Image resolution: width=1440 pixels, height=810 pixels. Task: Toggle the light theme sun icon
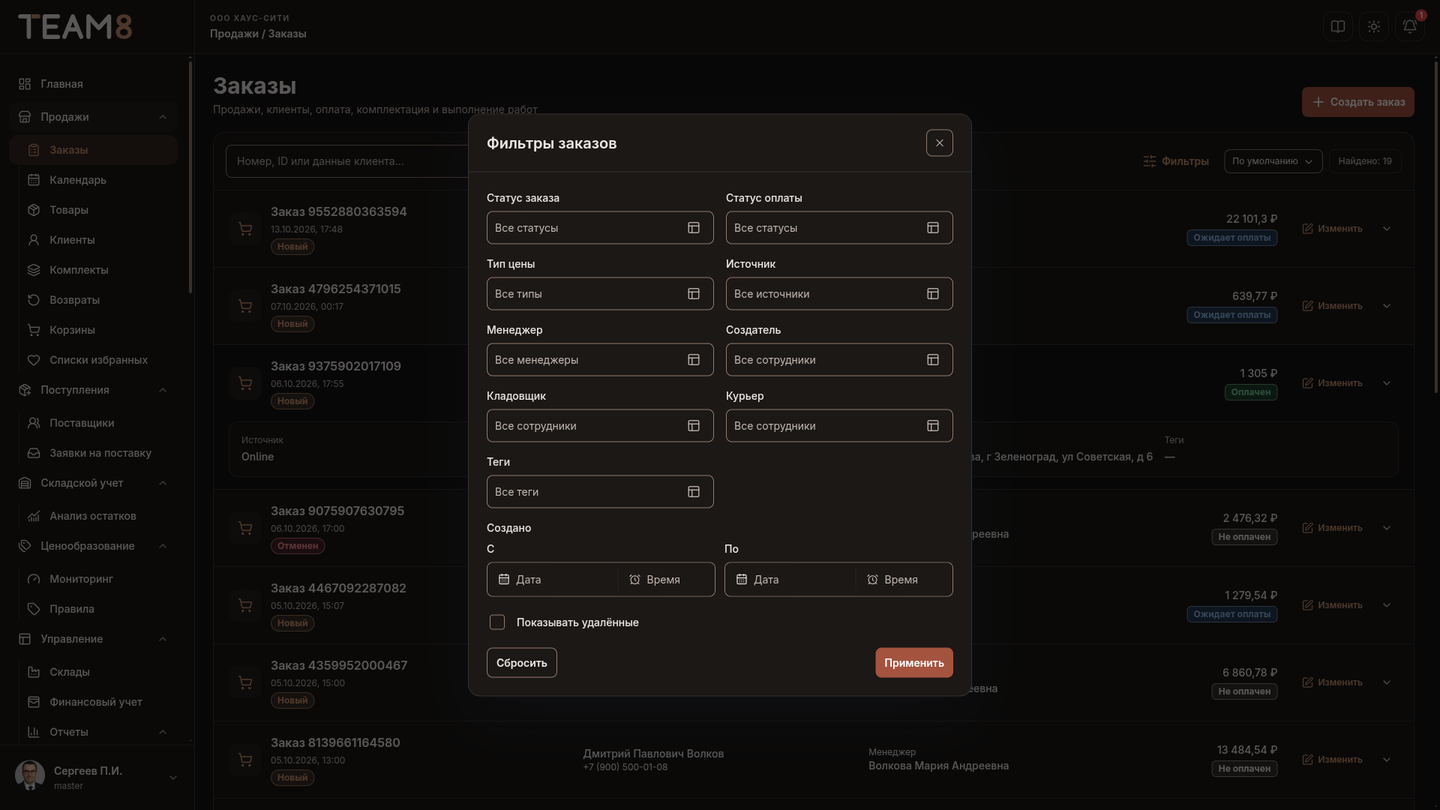(1374, 26)
